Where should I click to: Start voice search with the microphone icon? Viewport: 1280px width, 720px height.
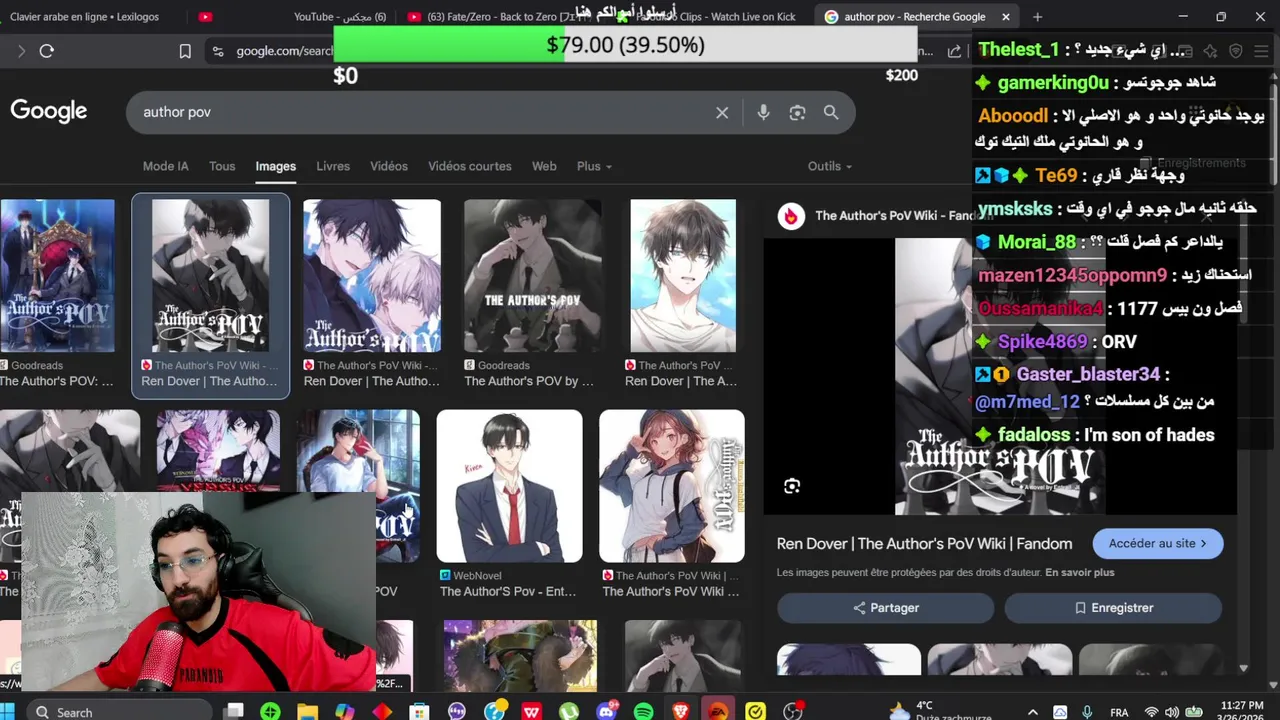pyautogui.click(x=763, y=113)
